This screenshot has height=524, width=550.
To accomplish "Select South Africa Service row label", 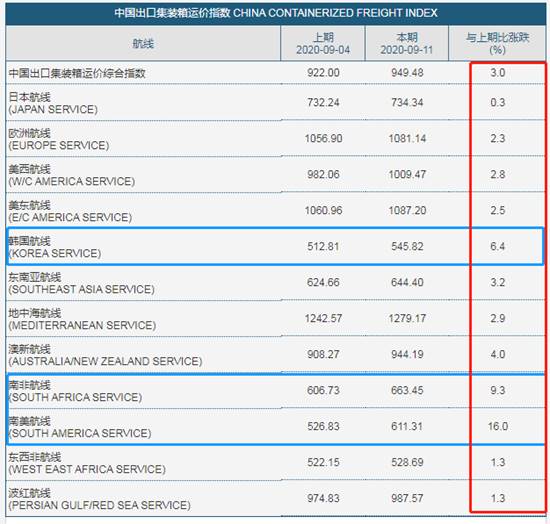I will click(75, 391).
